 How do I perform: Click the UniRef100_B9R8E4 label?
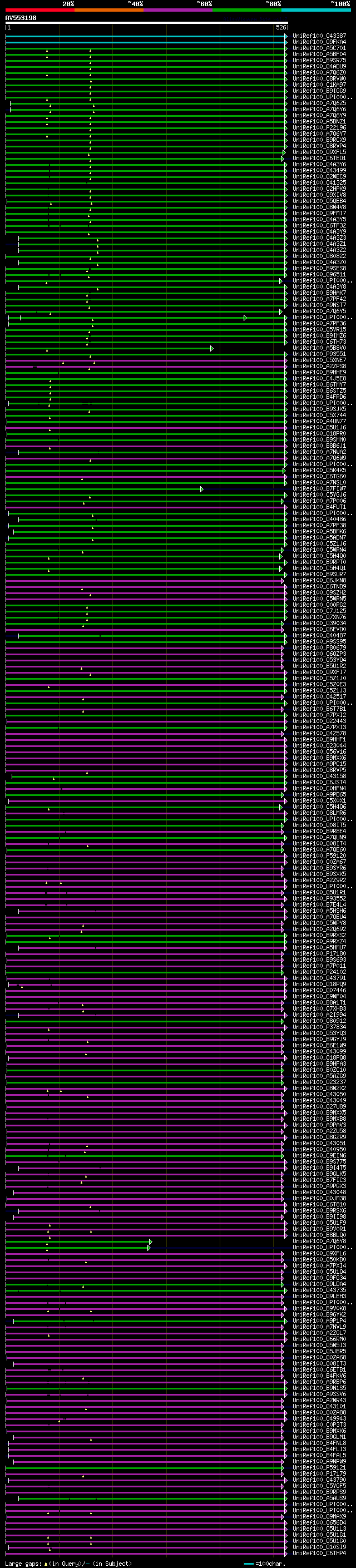pos(319,831)
